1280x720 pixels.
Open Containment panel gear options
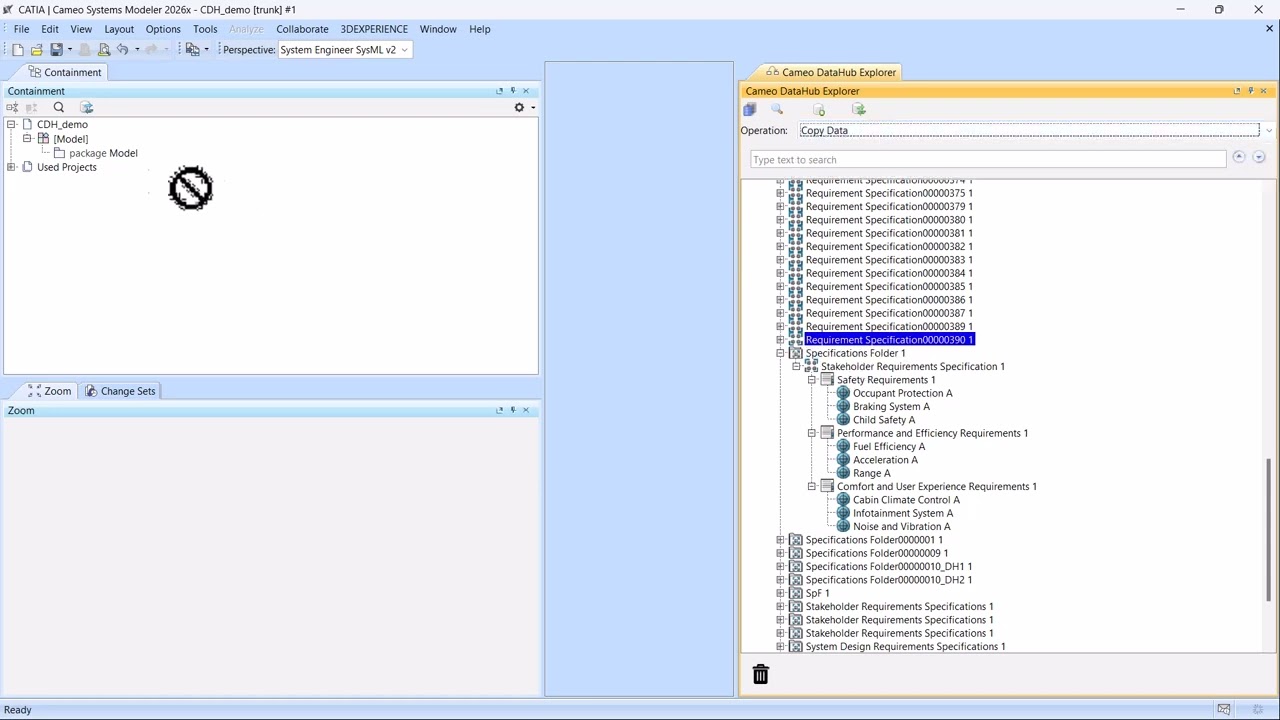click(519, 107)
